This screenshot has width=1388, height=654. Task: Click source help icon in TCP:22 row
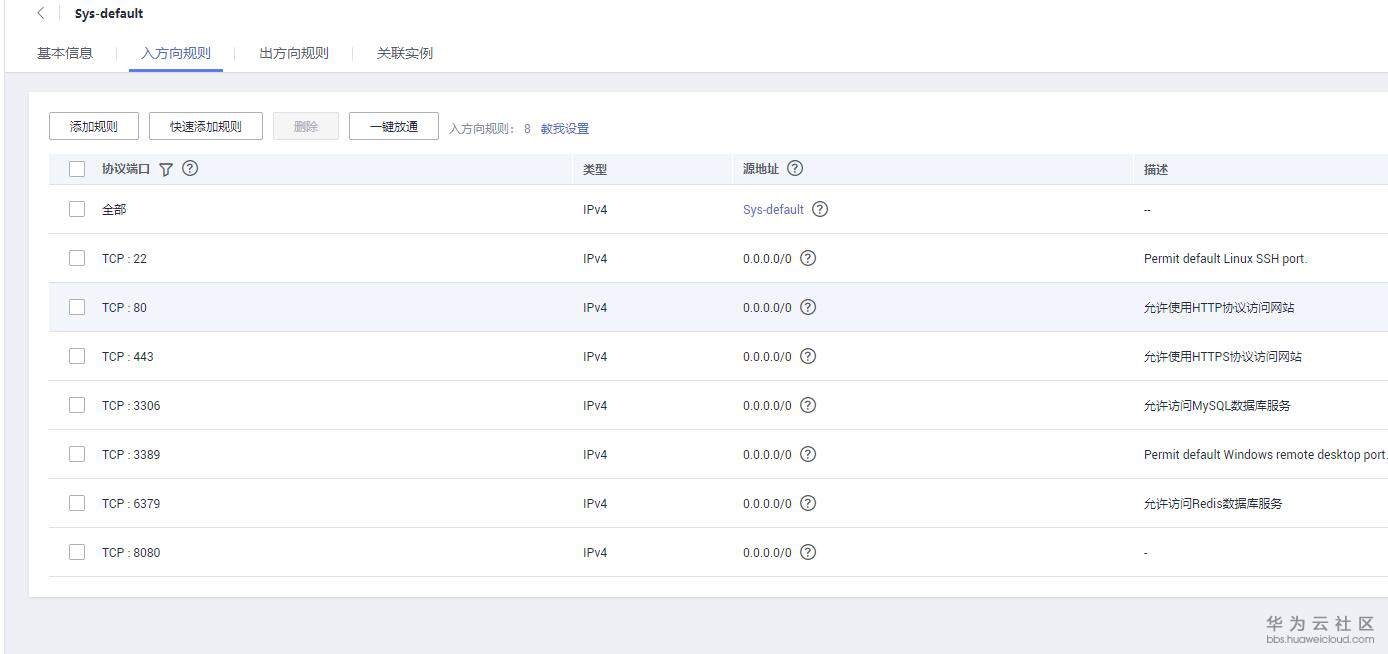808,258
